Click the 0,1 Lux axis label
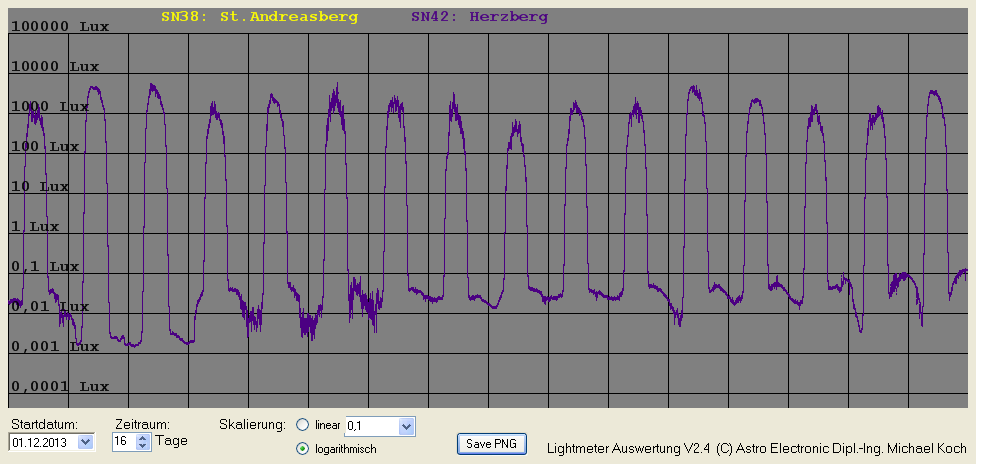The image size is (981, 476). click(x=45, y=266)
